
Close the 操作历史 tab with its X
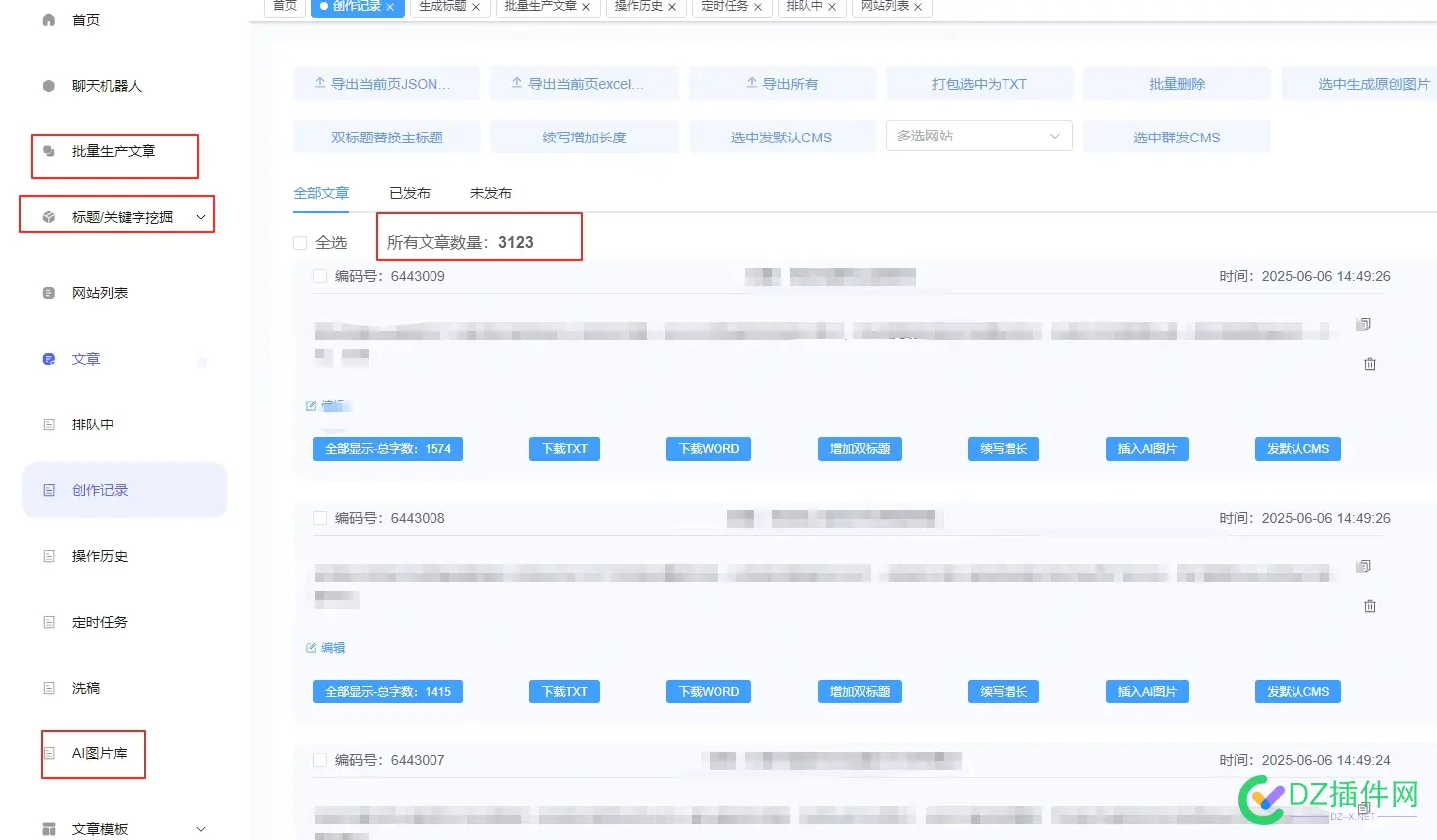pyautogui.click(x=672, y=7)
